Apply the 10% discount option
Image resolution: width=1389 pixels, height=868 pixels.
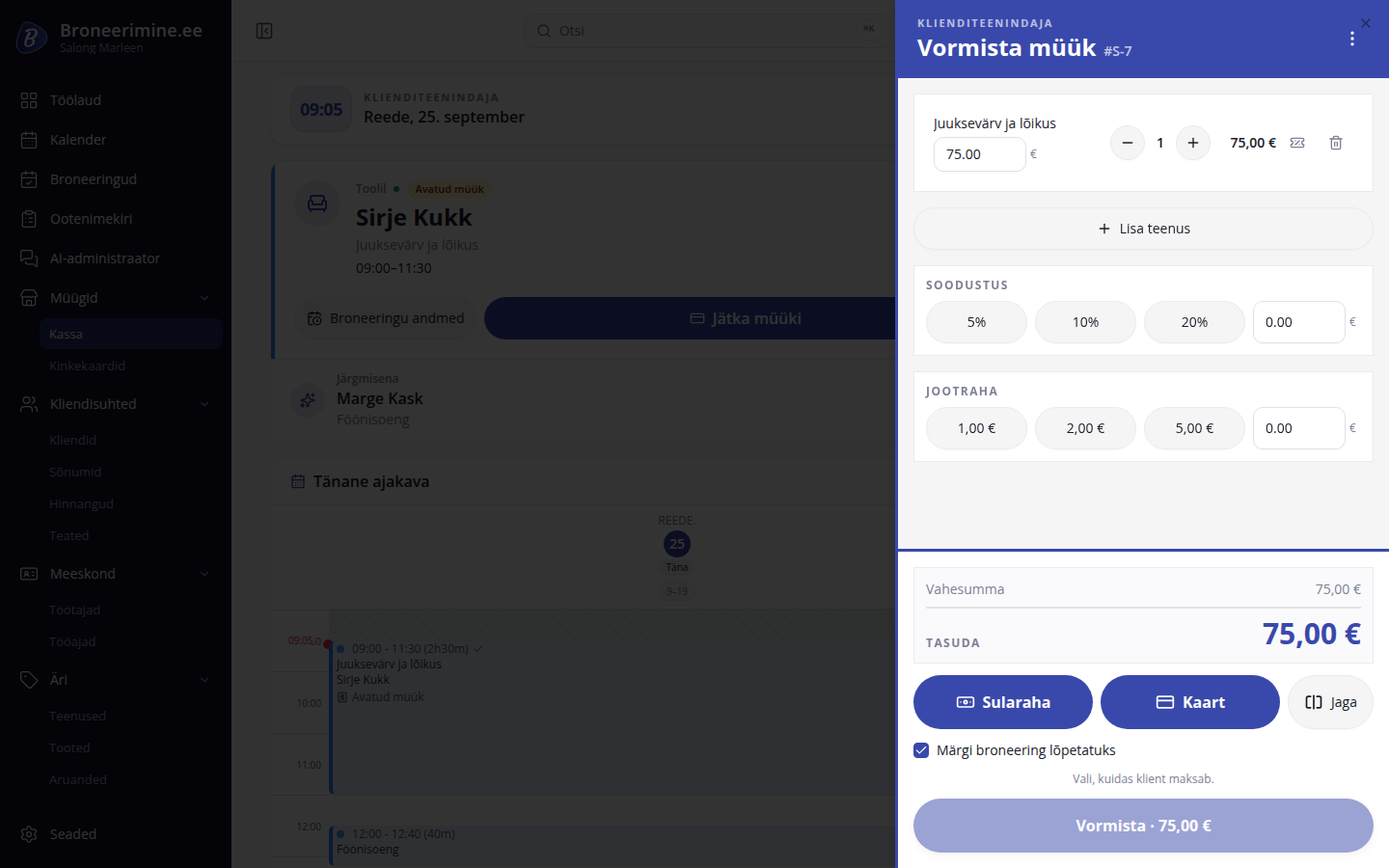(1085, 322)
